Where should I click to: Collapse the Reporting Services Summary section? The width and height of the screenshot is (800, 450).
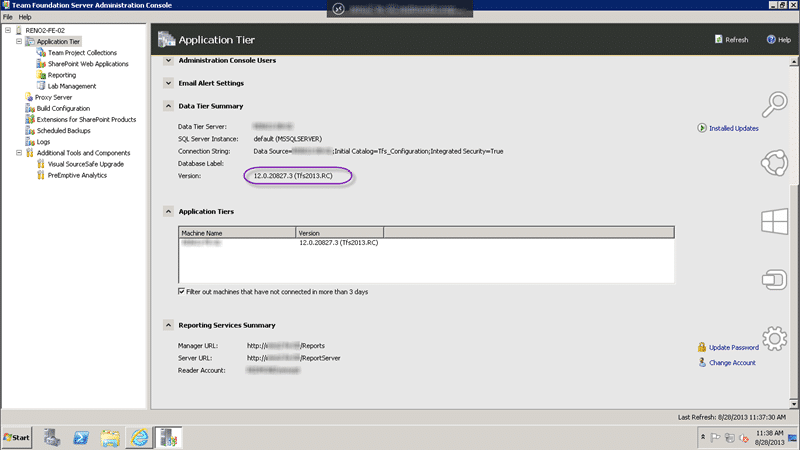coord(168,325)
